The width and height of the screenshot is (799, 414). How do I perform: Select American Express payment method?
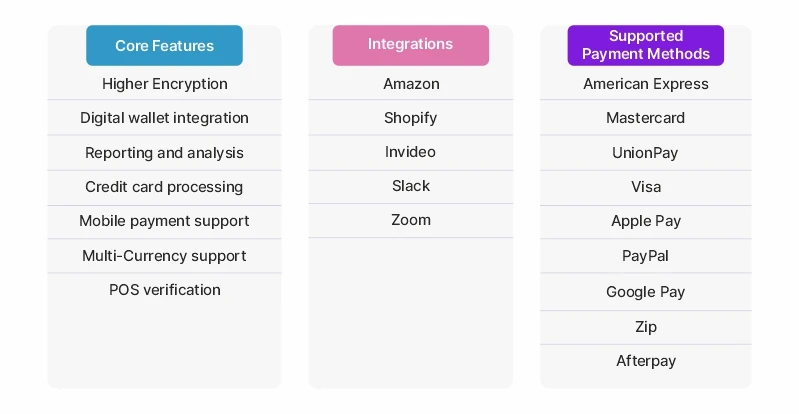(x=645, y=84)
